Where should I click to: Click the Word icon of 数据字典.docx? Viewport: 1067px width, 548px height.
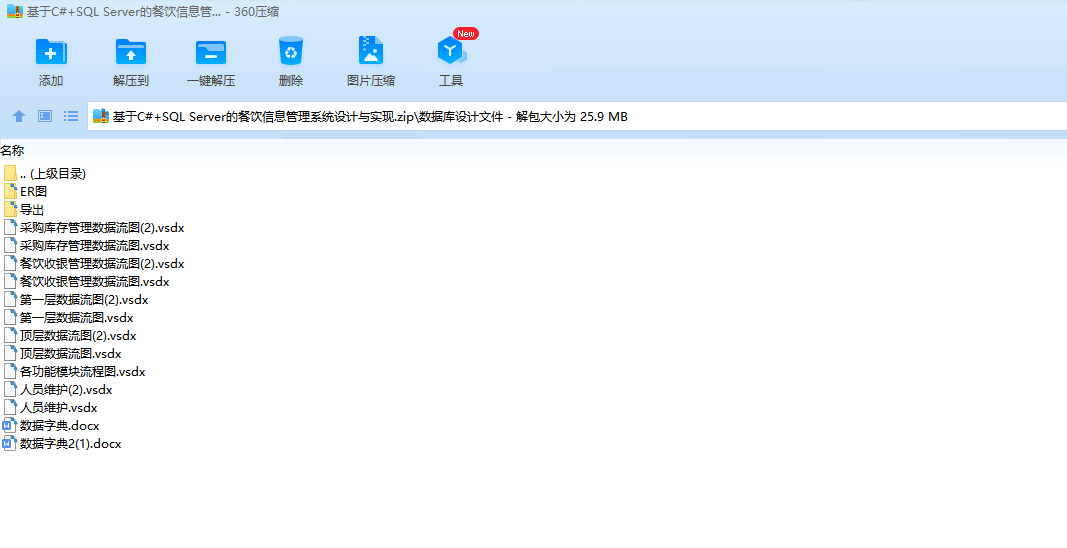click(x=9, y=426)
